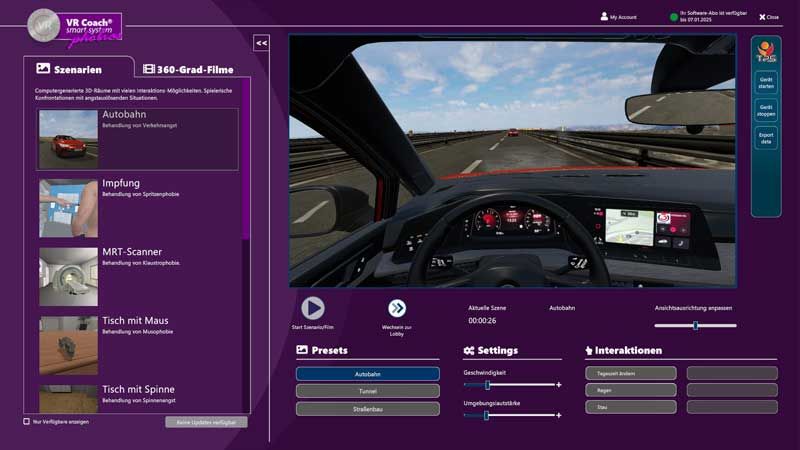Click the Tageszeit ändern interaction button
Viewport: 800px width, 450px height.
pos(631,373)
